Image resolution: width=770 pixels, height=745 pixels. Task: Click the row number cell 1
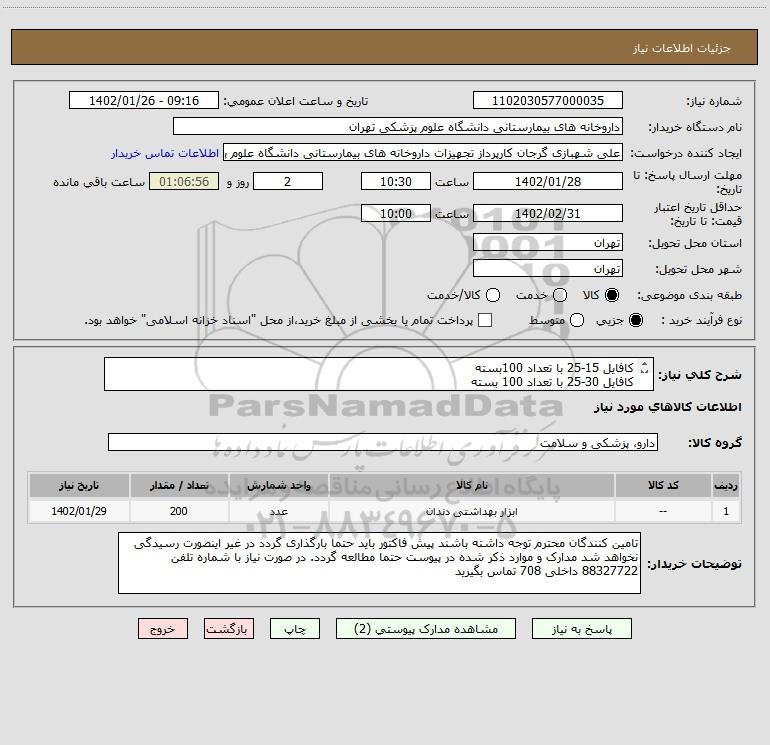726,511
